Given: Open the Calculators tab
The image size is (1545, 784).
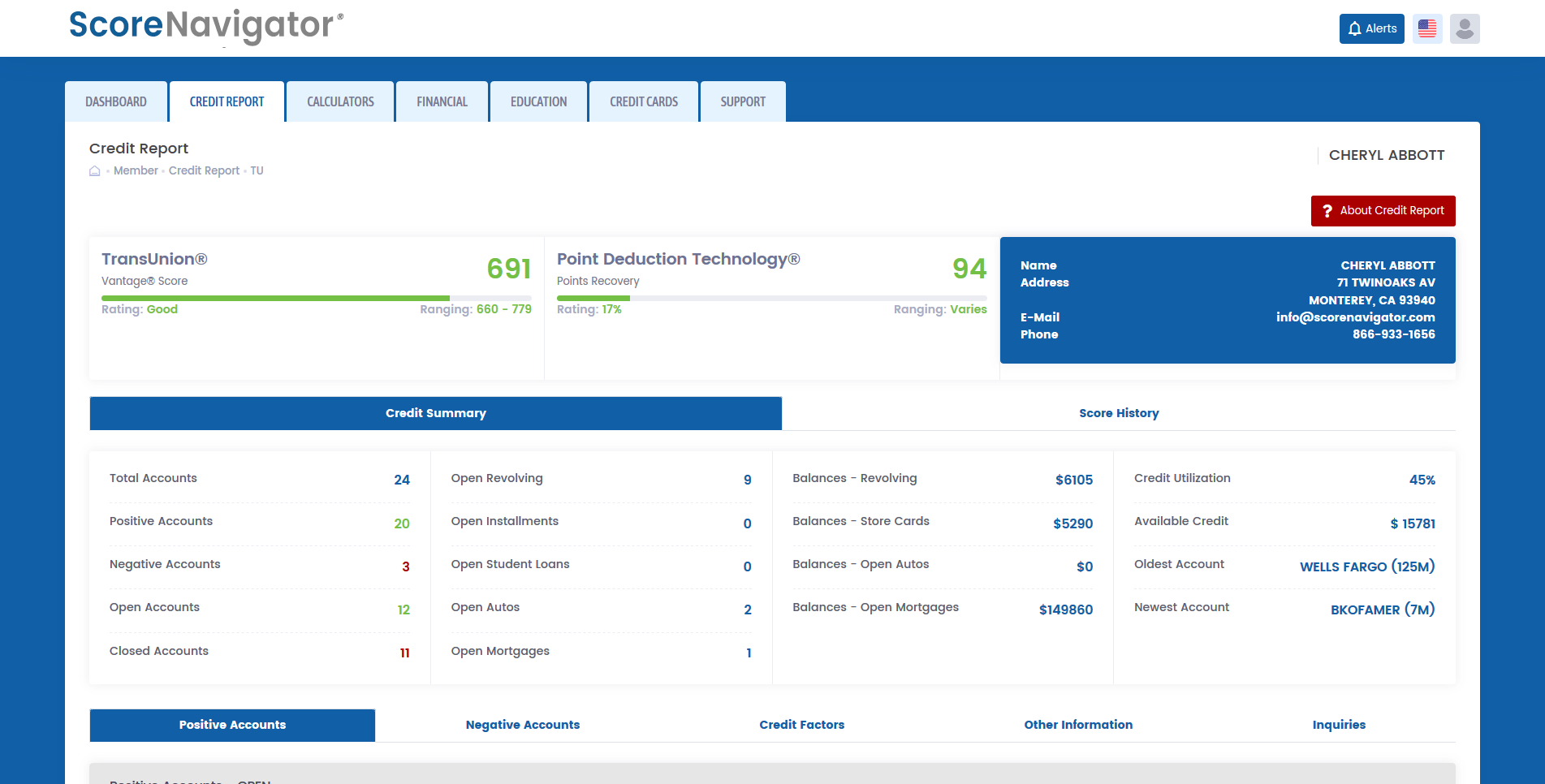Looking at the screenshot, I should coord(340,101).
